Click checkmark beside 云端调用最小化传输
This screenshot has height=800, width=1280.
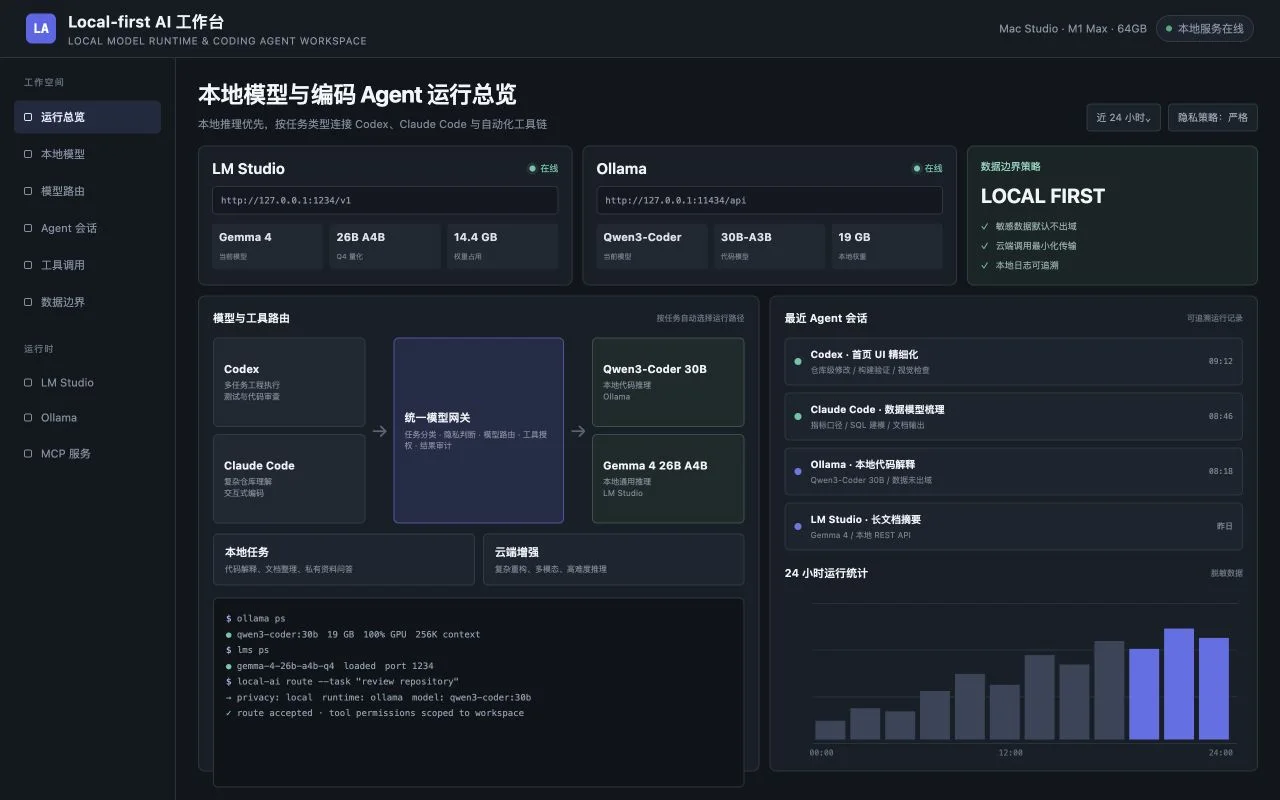tap(985, 246)
